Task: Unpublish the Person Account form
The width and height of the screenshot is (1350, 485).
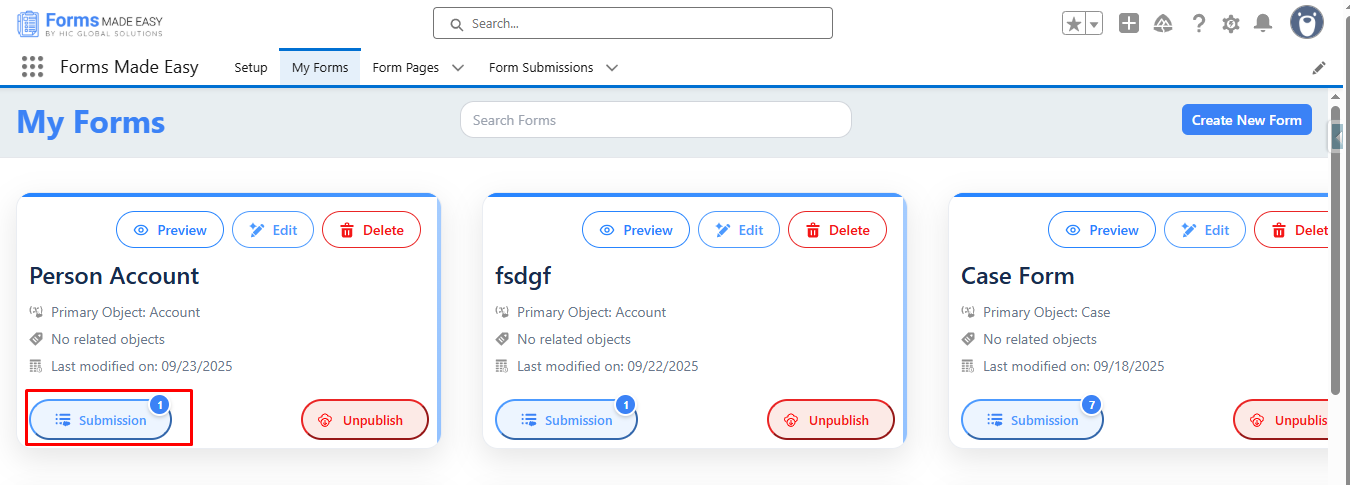Action: tap(365, 420)
